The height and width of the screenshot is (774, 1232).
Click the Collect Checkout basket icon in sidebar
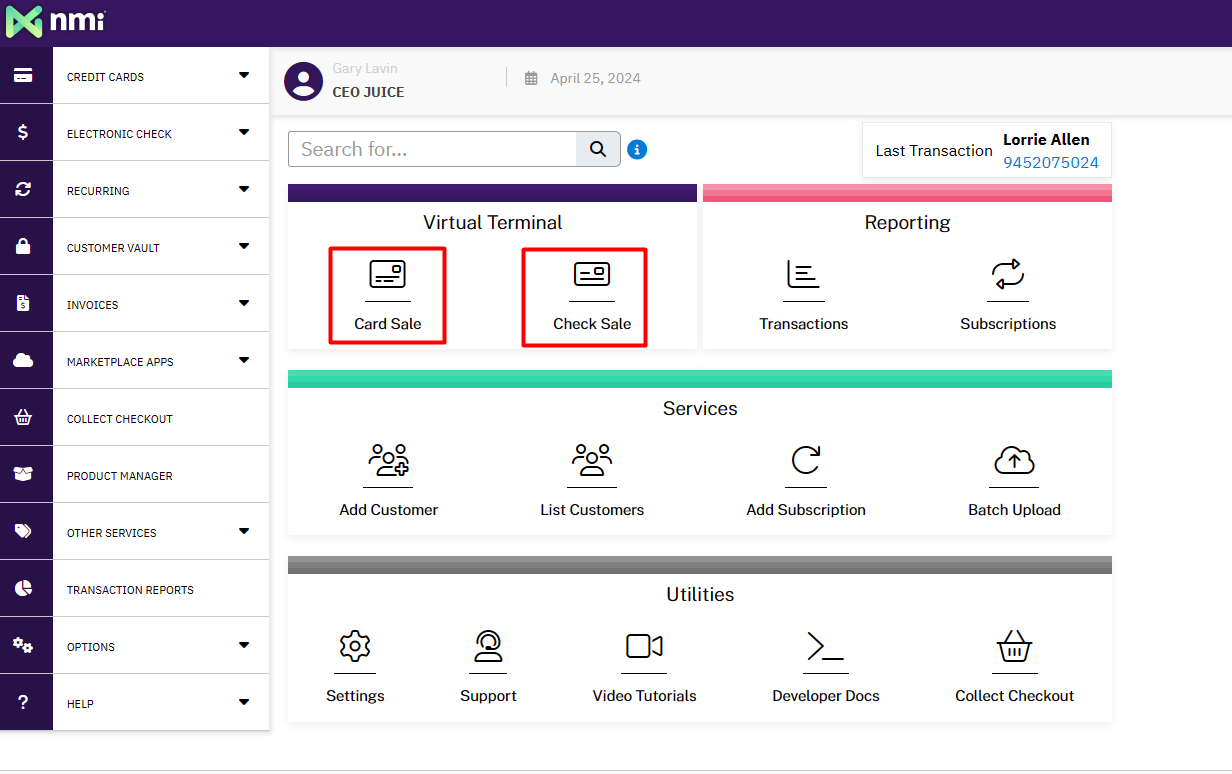(x=23, y=417)
